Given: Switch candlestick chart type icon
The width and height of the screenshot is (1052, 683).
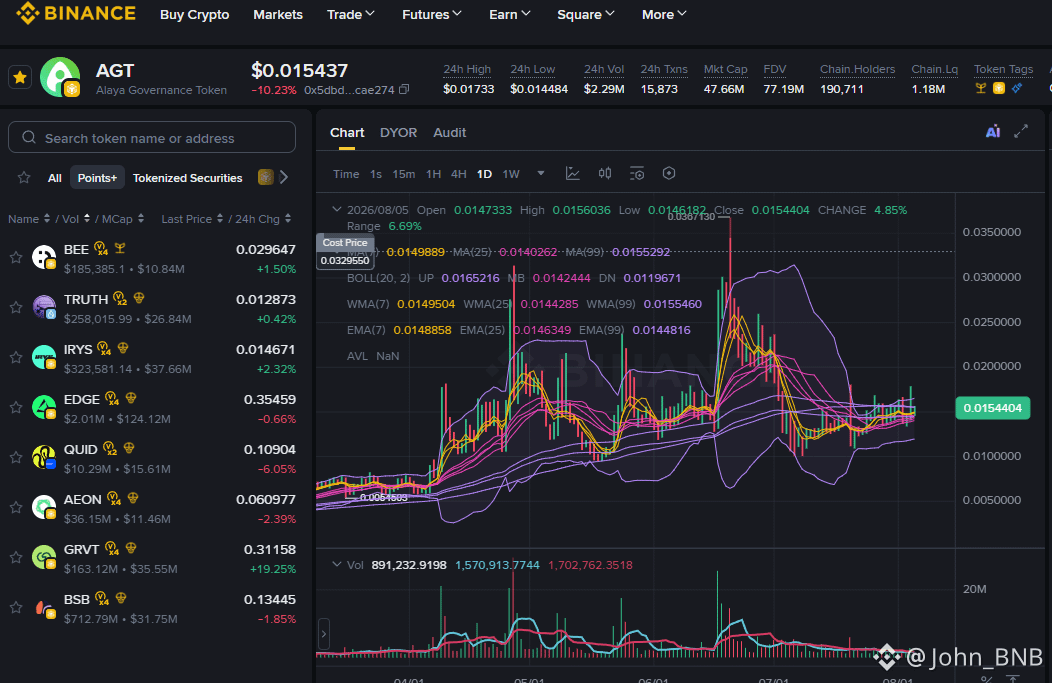Looking at the screenshot, I should [x=604, y=174].
